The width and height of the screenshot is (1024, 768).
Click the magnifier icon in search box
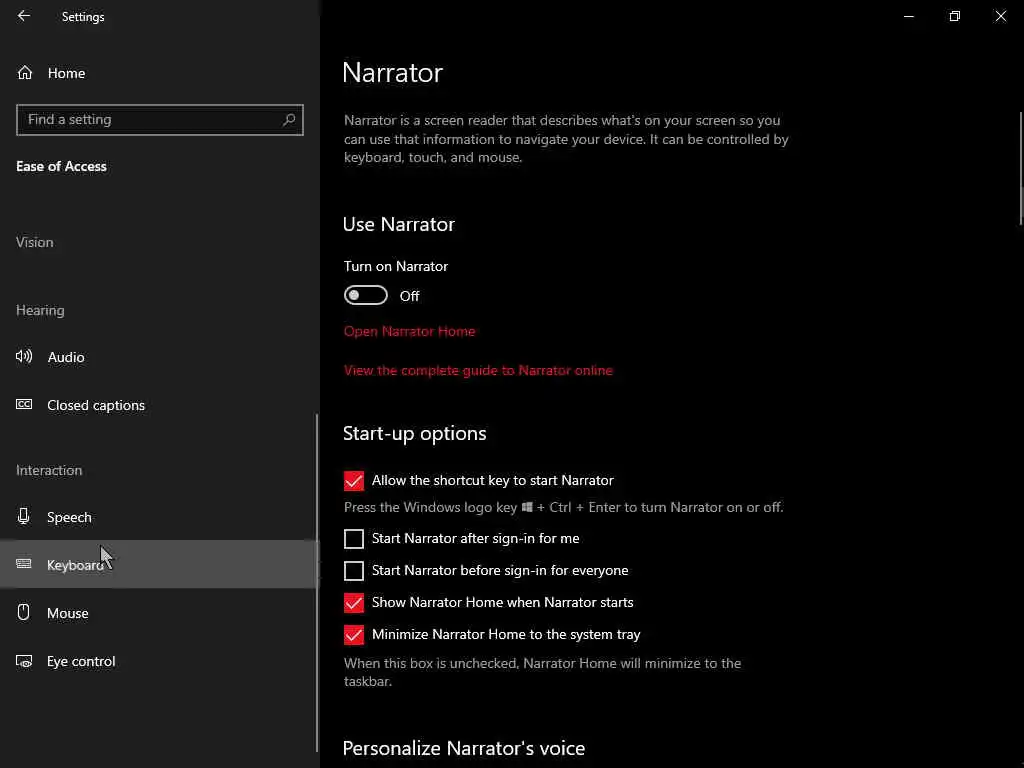click(x=289, y=120)
